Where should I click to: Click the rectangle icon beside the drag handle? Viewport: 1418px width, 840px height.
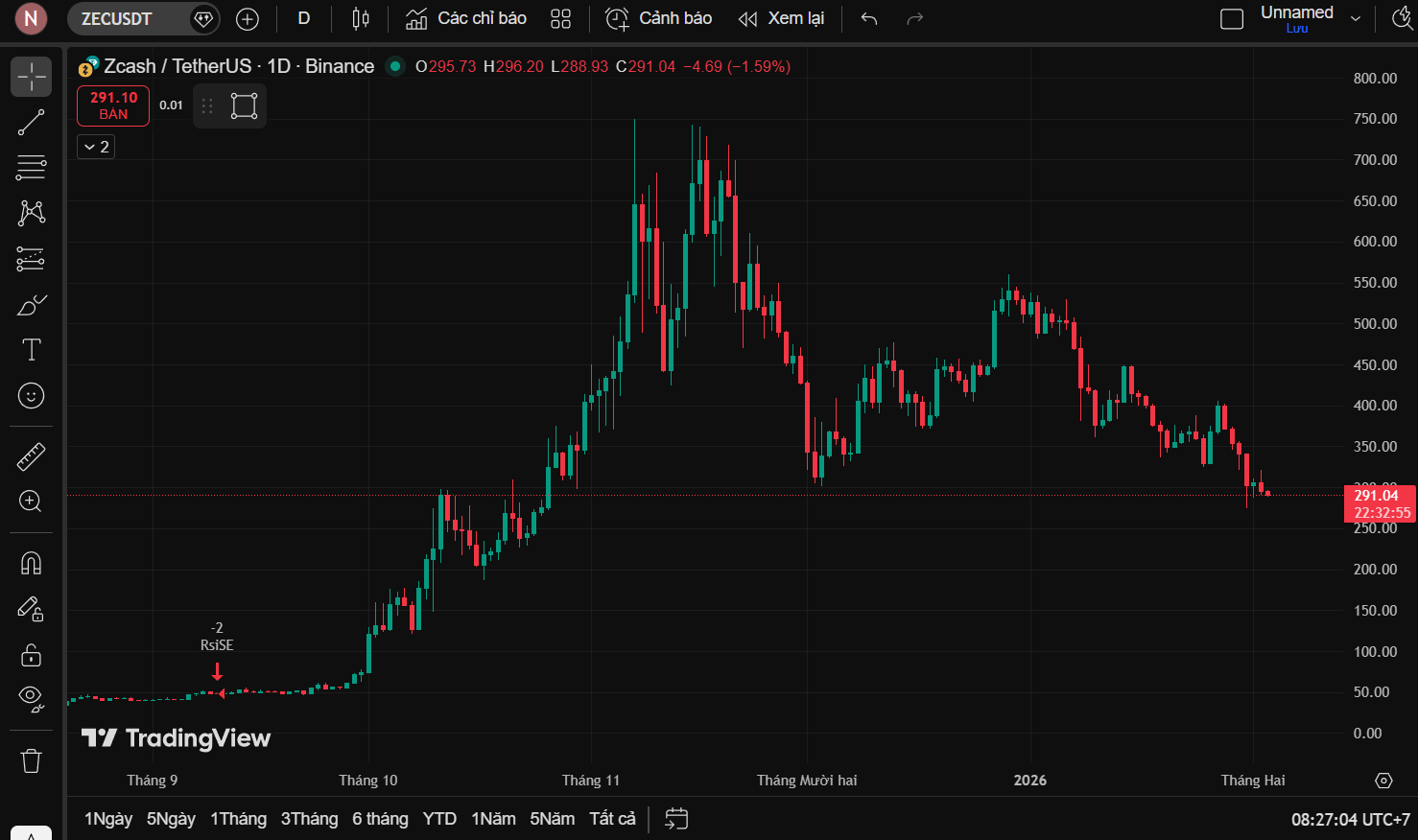(245, 105)
